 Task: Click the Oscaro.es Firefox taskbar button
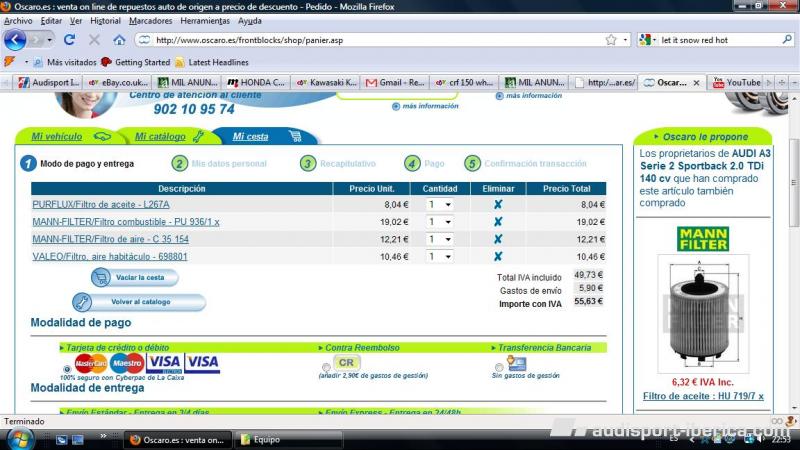click(x=178, y=439)
